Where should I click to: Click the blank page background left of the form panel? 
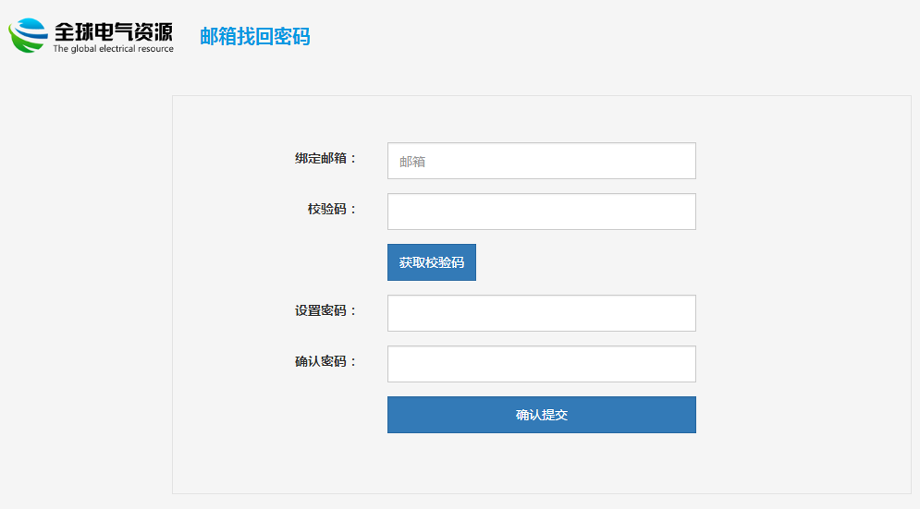(x=86, y=293)
